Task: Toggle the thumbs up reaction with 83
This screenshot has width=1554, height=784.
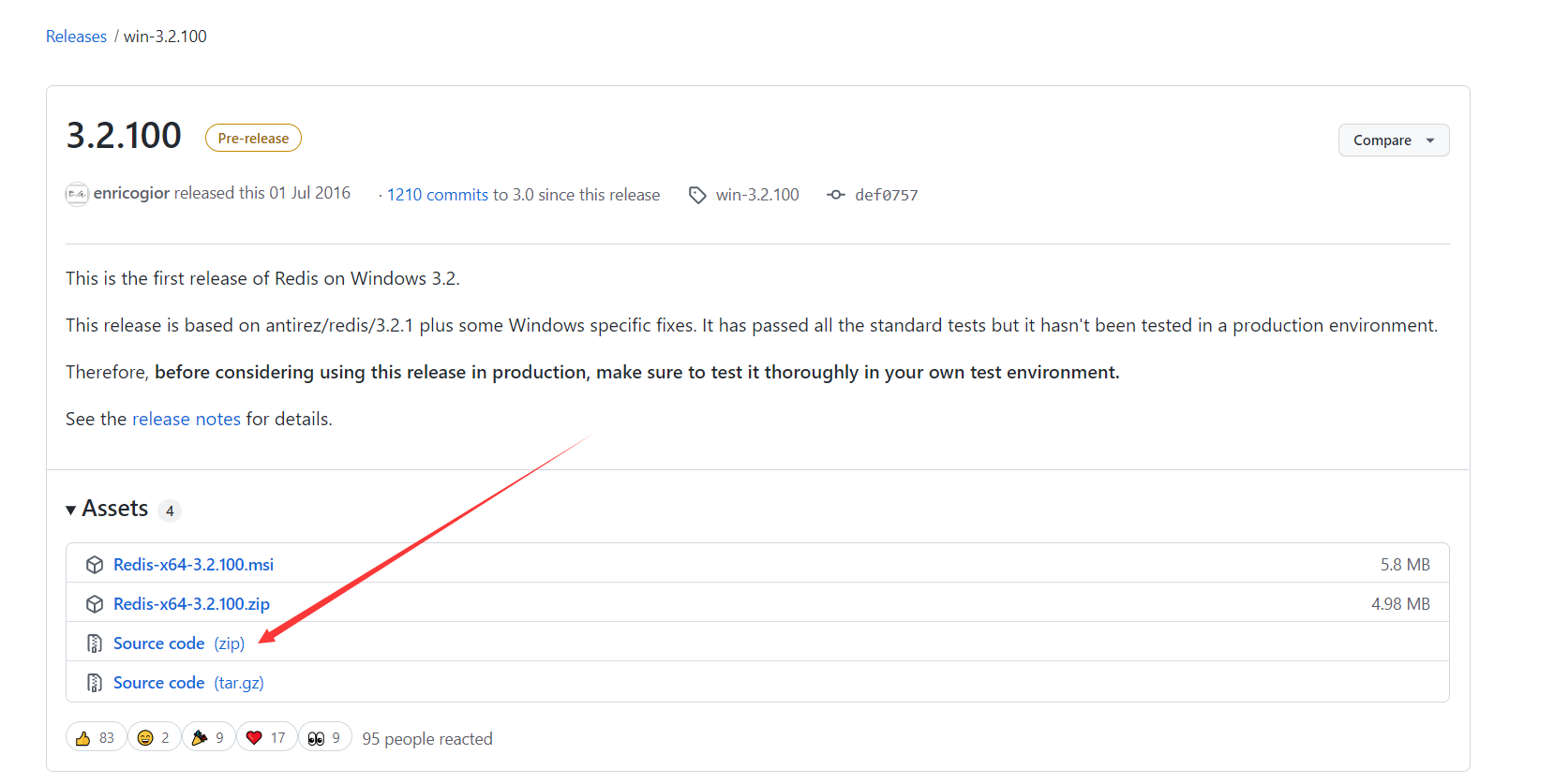Action: (96, 737)
